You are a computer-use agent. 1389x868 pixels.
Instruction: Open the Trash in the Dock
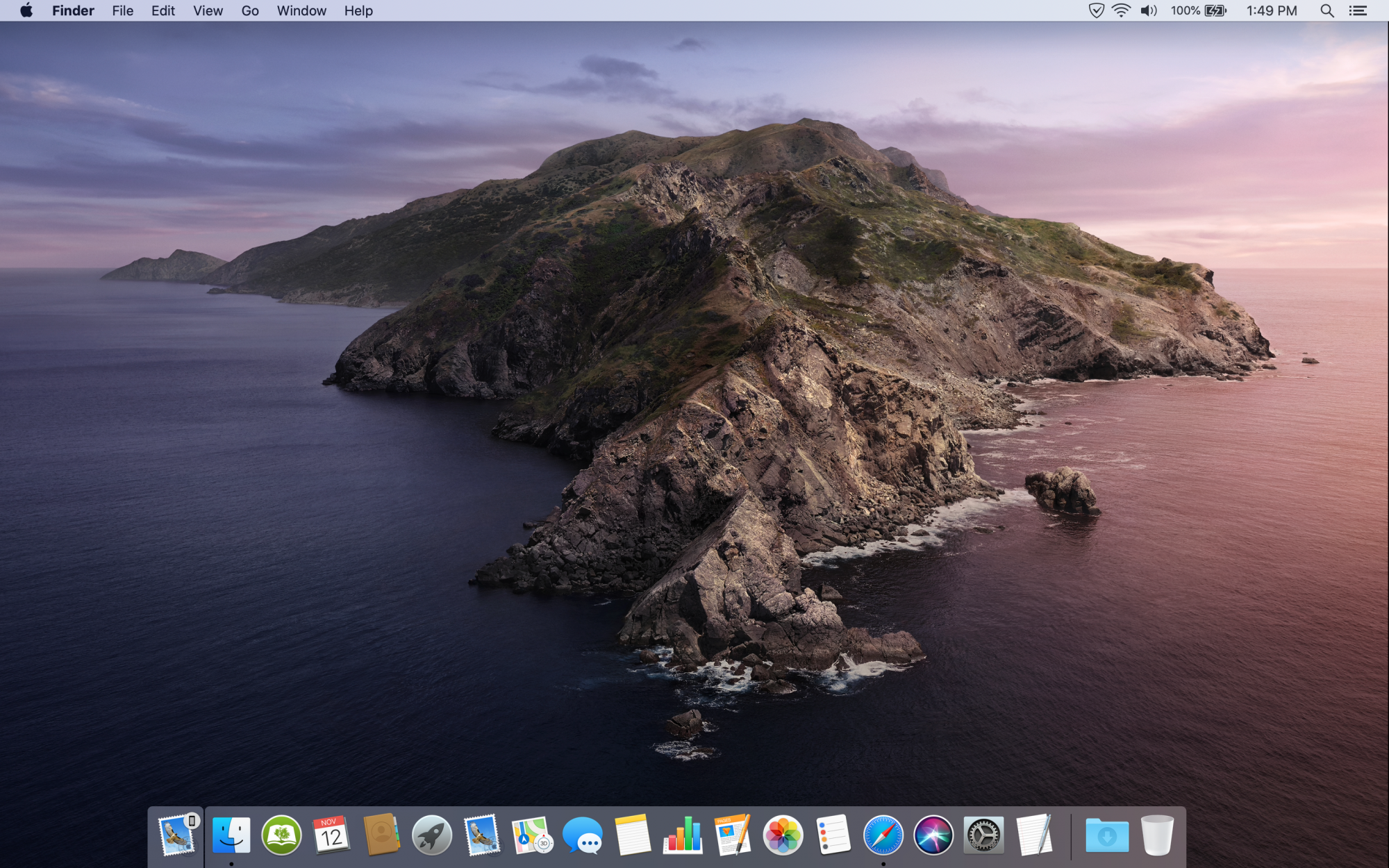click(1157, 835)
